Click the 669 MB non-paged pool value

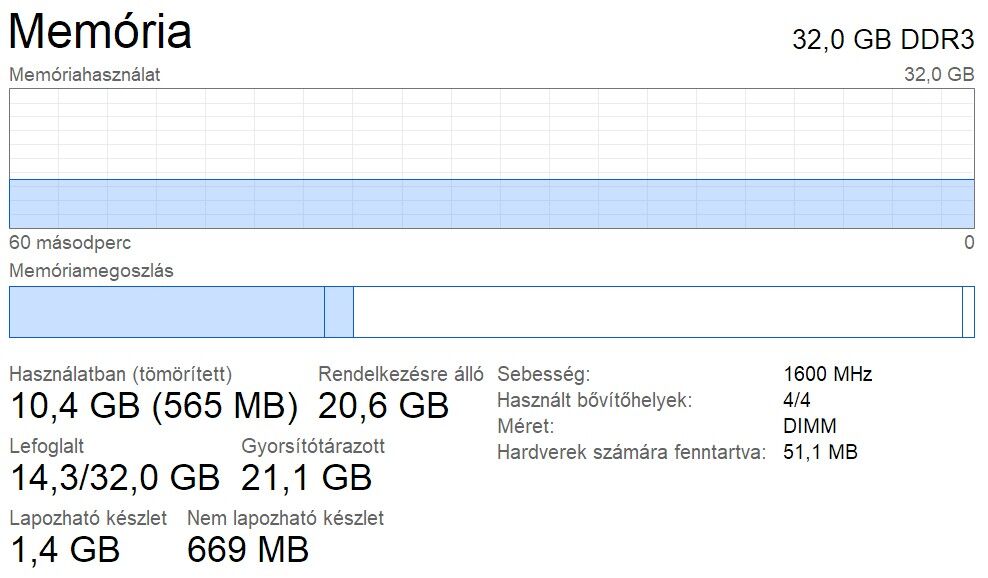click(x=248, y=549)
